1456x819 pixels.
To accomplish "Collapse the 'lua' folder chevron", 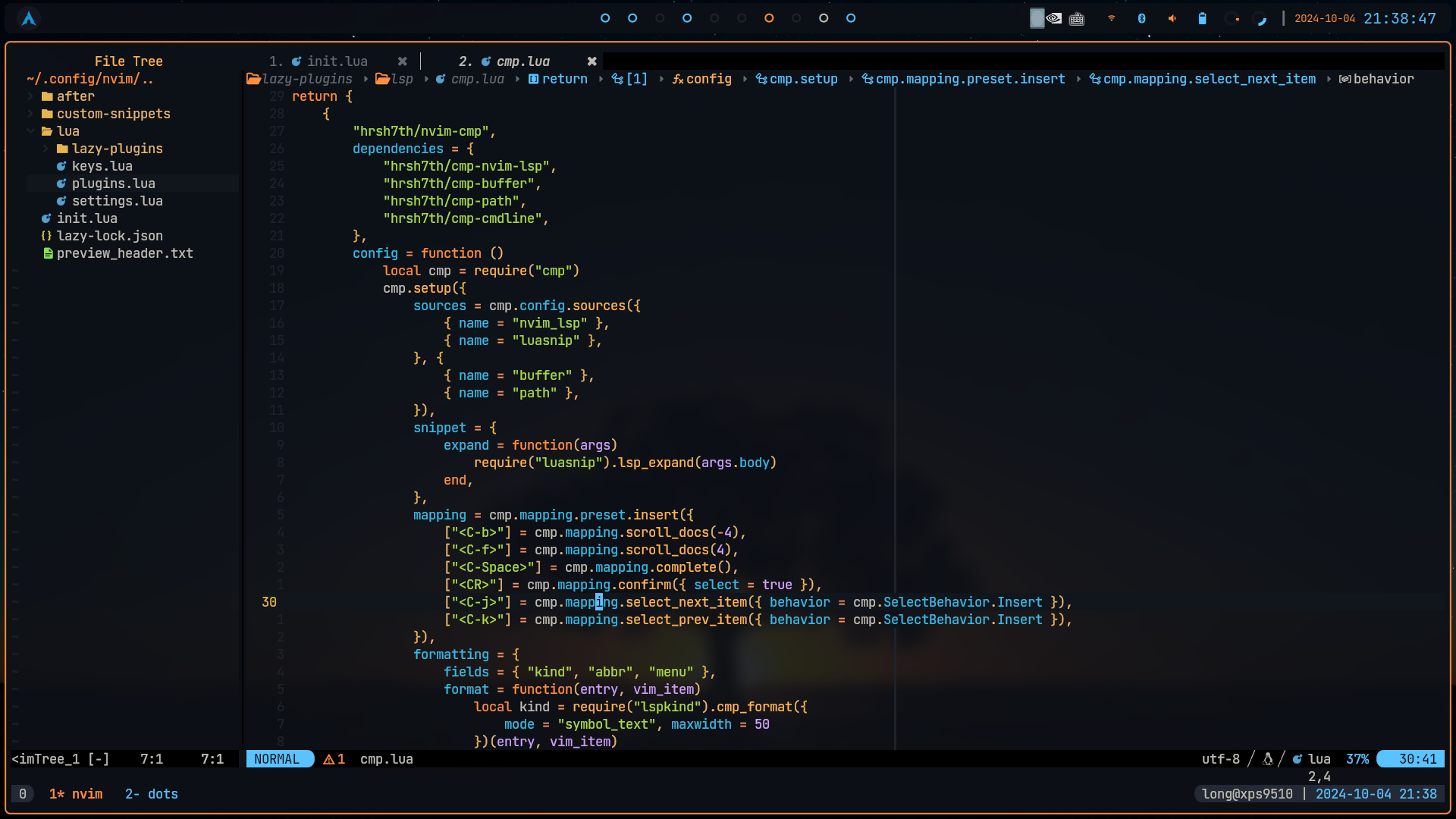I will pos(30,131).
